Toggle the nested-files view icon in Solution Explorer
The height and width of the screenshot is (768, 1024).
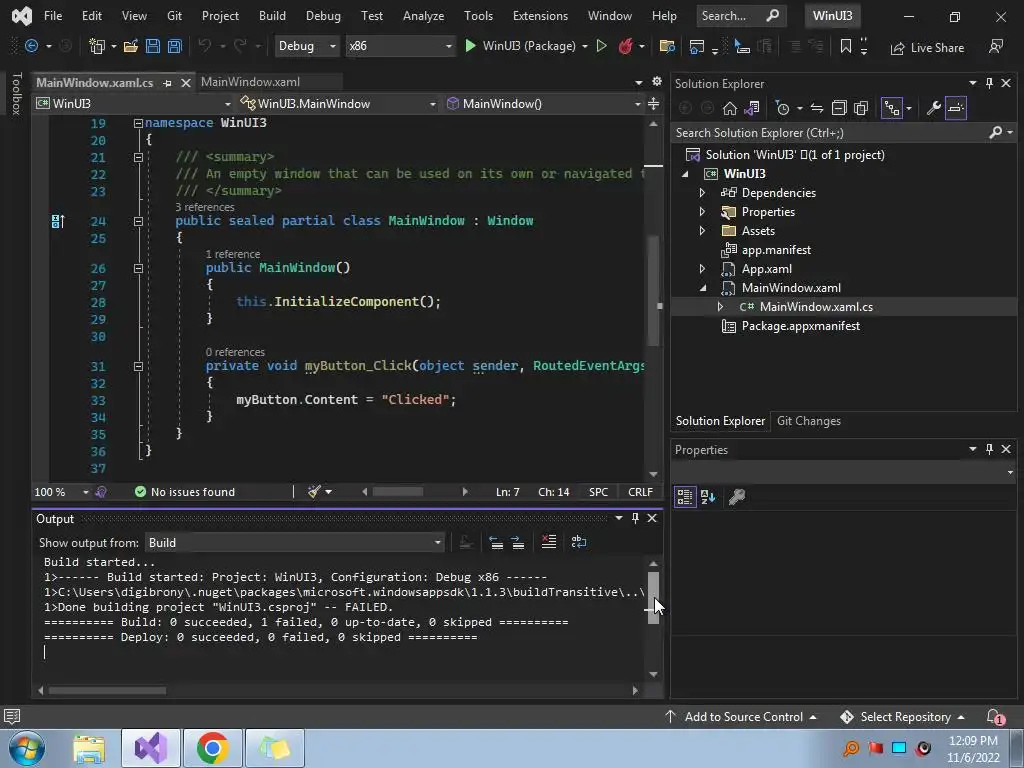891,108
